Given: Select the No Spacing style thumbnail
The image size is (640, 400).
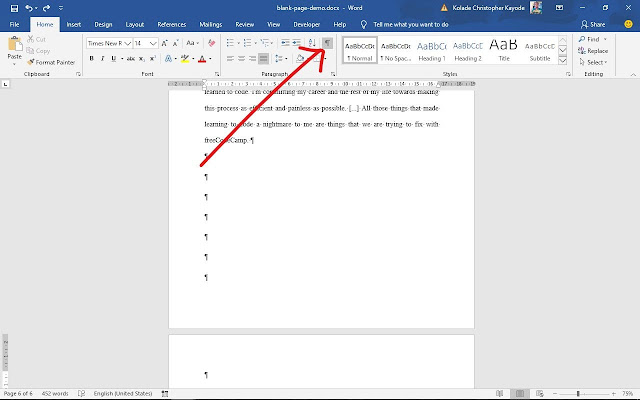Looking at the screenshot, I should [395, 50].
